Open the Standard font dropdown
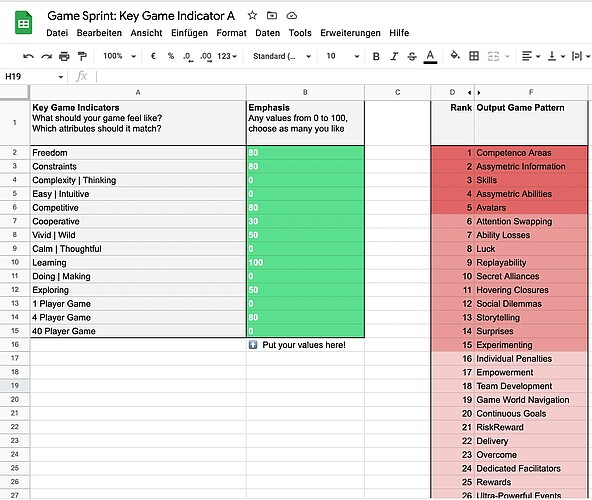Image resolution: width=592 pixels, height=500 pixels. pyautogui.click(x=282, y=56)
